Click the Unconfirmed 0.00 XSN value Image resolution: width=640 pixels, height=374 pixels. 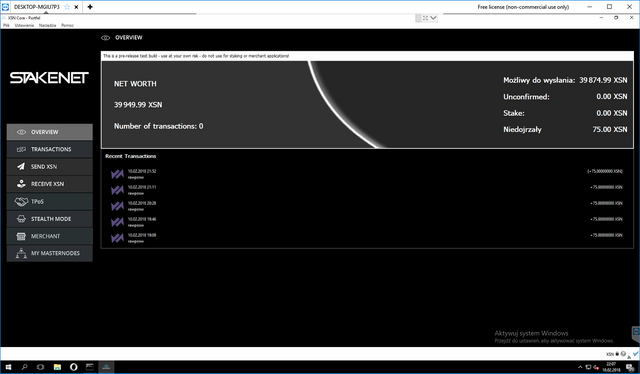[x=611, y=97]
